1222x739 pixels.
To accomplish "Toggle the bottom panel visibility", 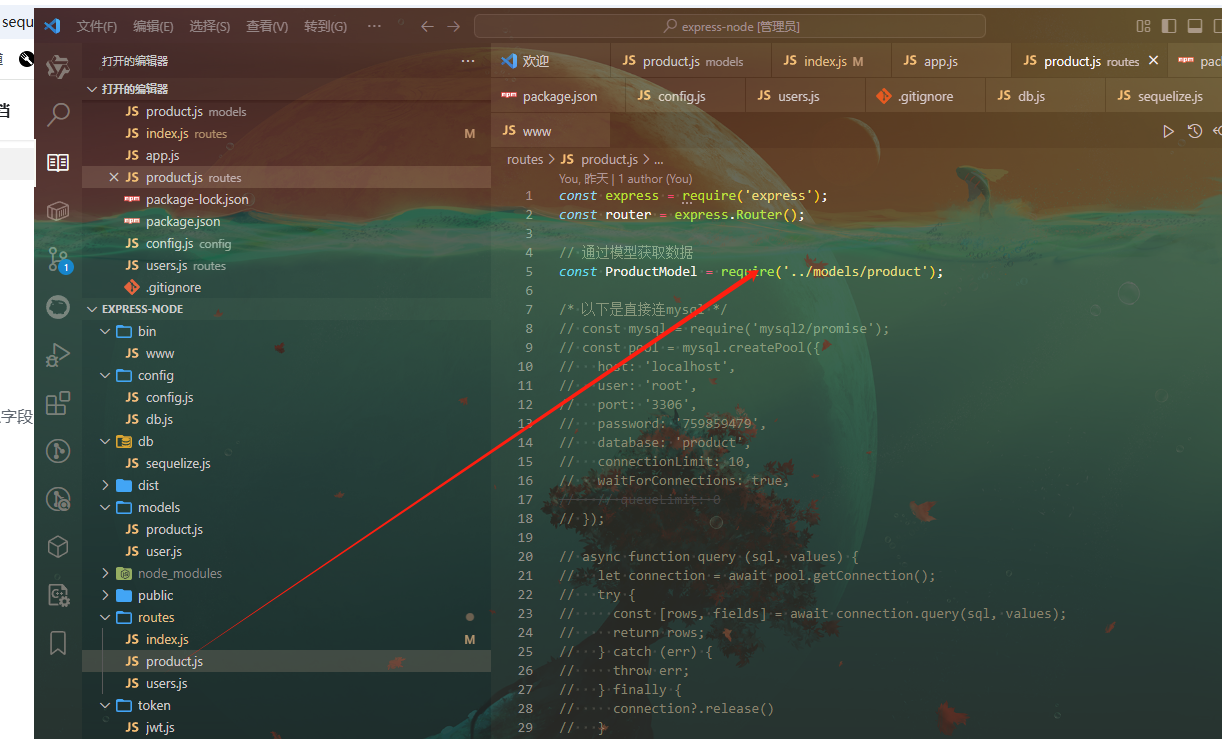I will point(1194,27).
